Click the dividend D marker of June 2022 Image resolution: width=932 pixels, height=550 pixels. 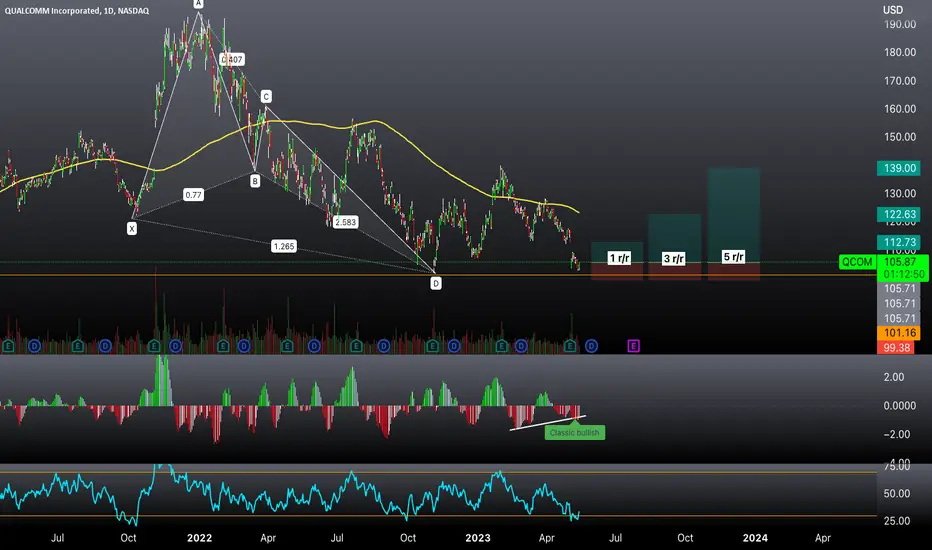314,345
